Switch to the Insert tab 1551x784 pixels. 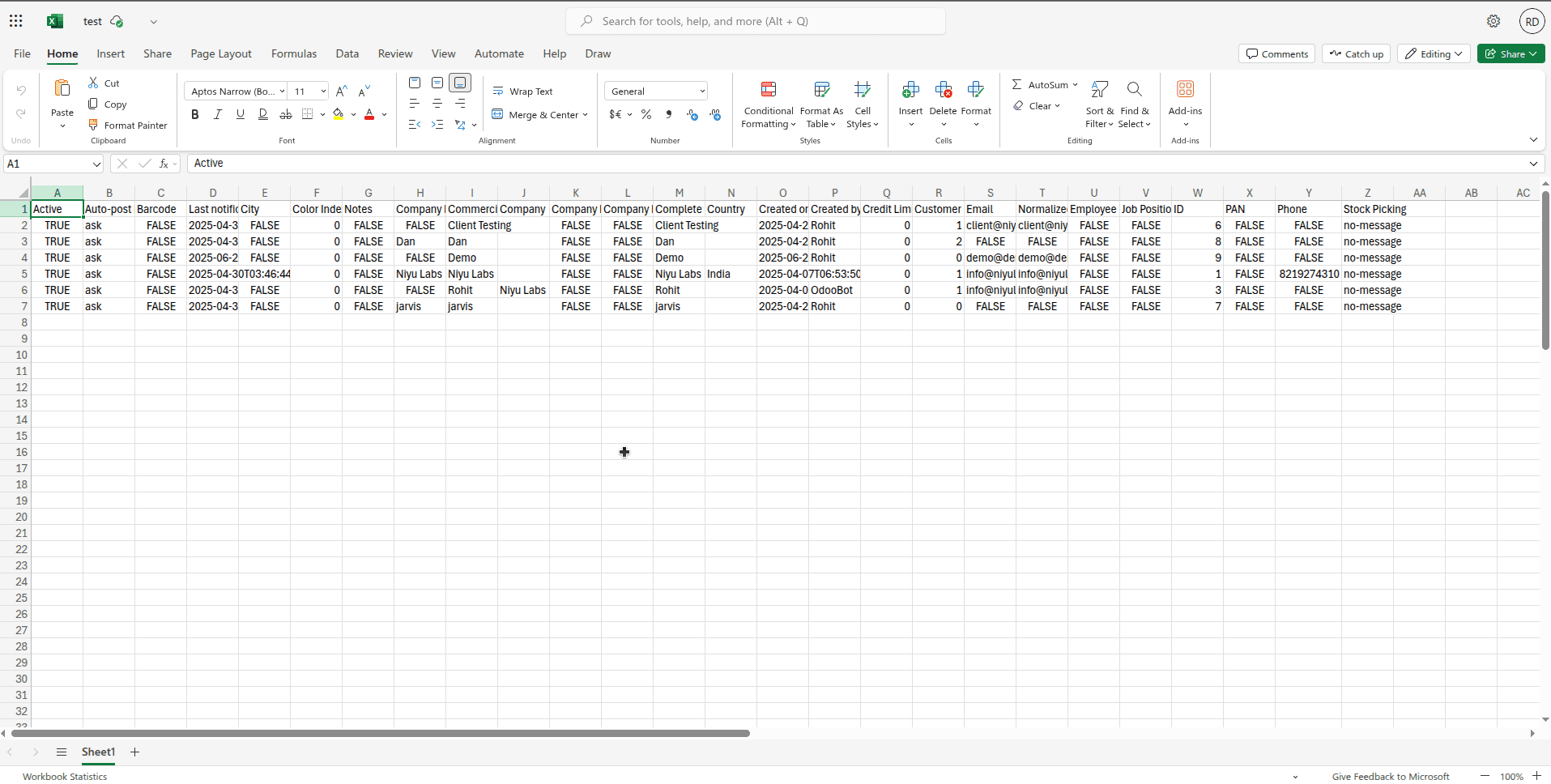111,53
